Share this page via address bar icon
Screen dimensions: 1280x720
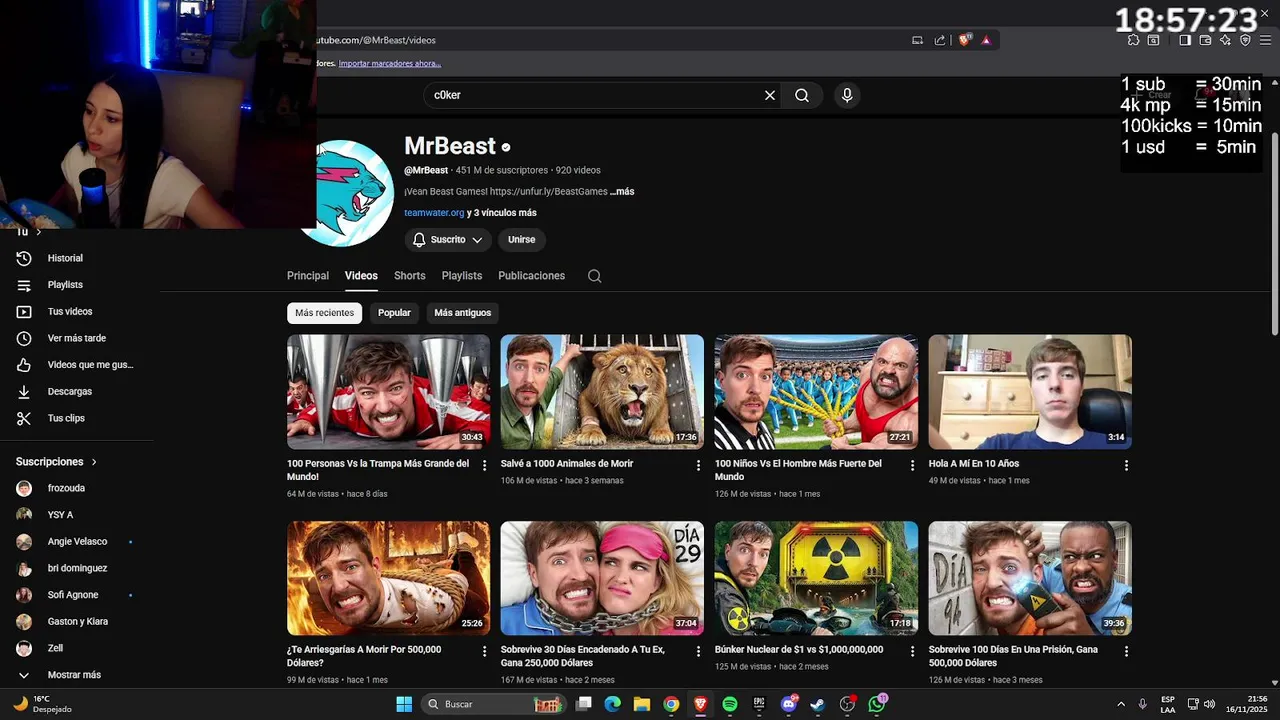tap(940, 40)
